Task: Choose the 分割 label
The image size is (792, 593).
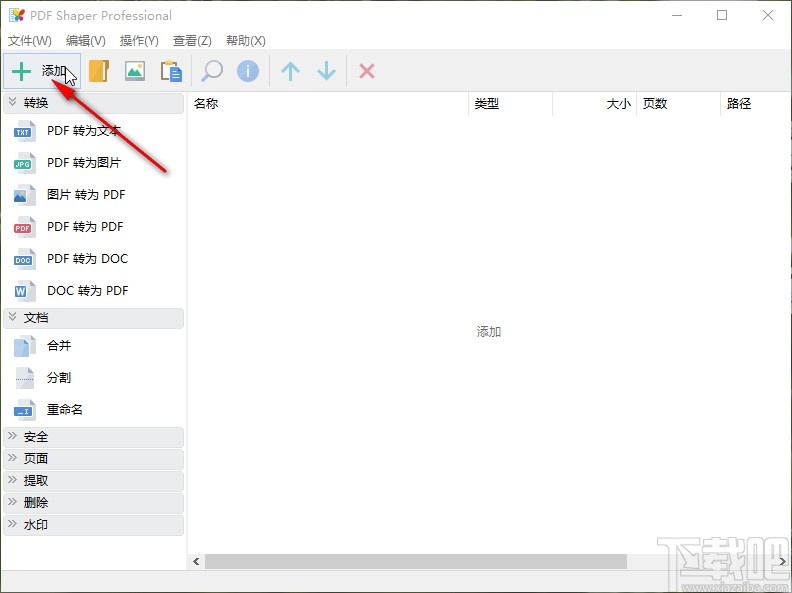Action: 59,377
